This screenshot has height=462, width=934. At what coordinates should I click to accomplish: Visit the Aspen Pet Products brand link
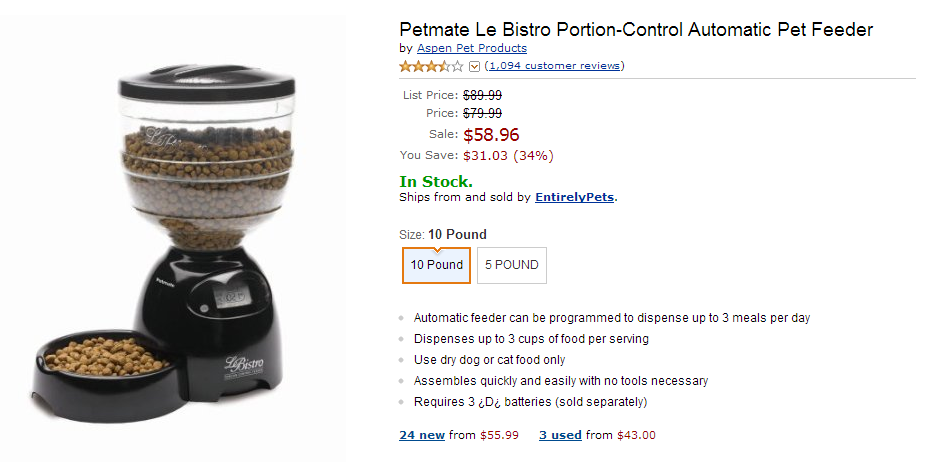click(x=471, y=48)
